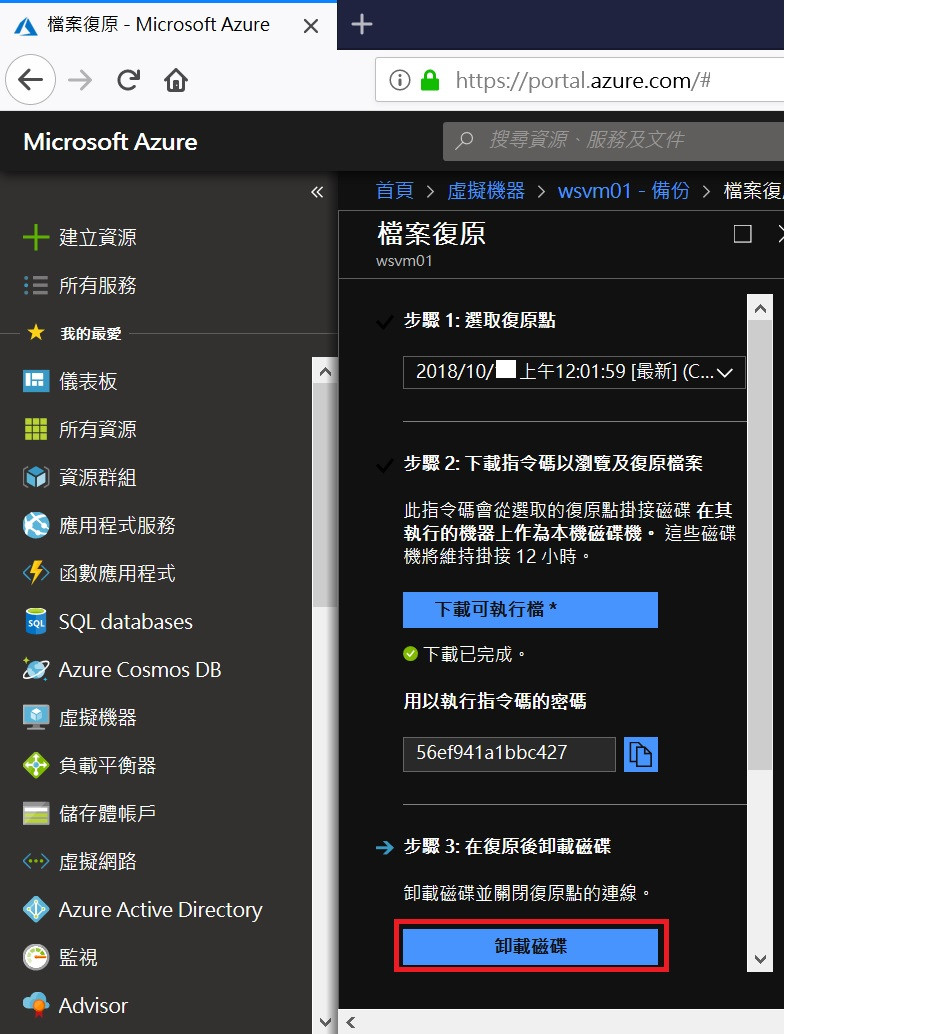Click the 步驟 1: 選取復原點 heading

pos(480,320)
